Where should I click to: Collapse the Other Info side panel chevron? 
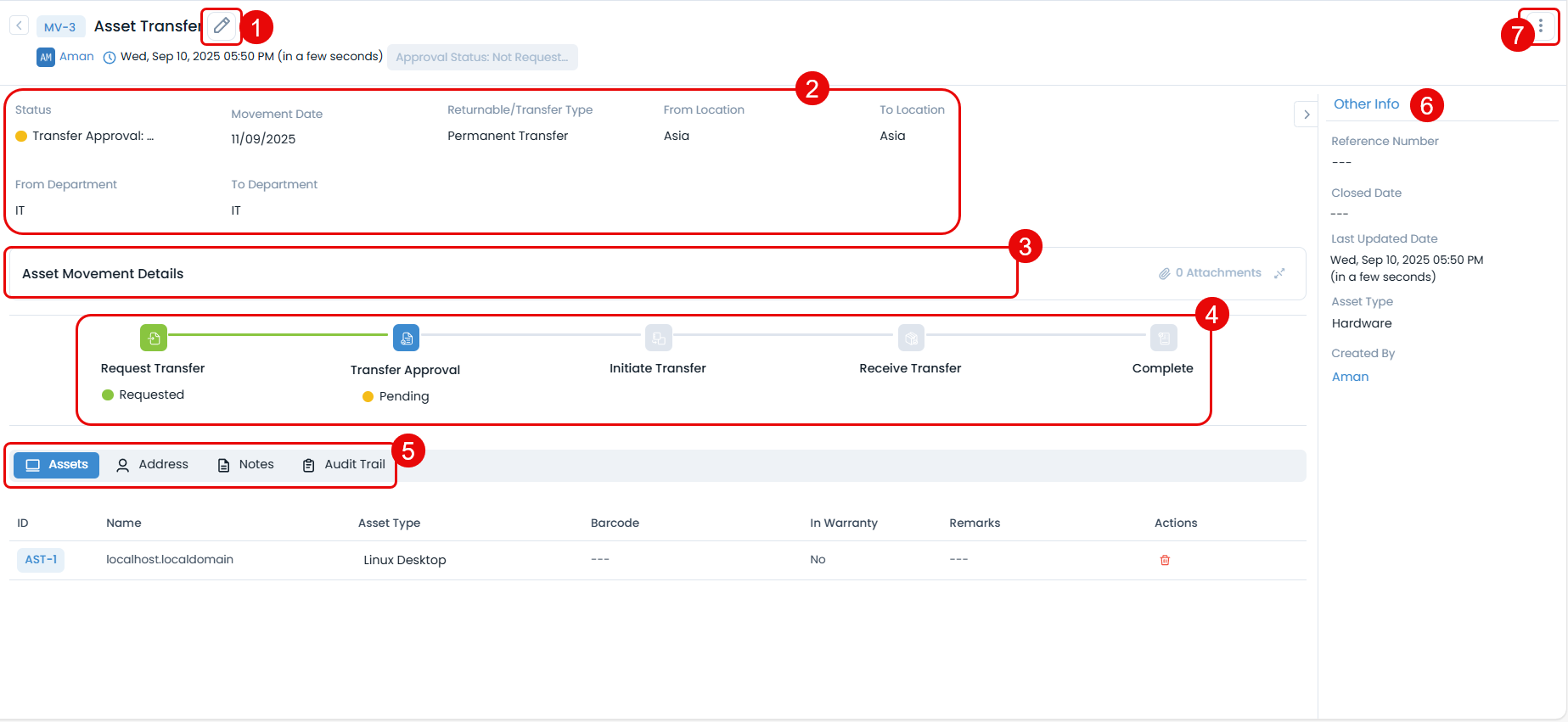tap(1306, 115)
